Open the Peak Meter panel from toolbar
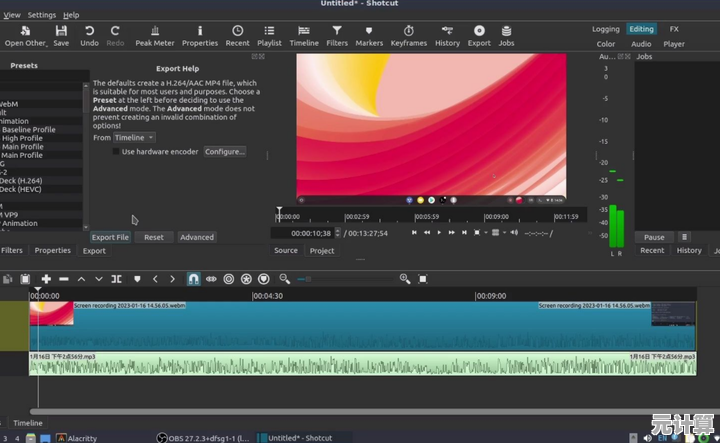The width and height of the screenshot is (720, 443). (154, 36)
